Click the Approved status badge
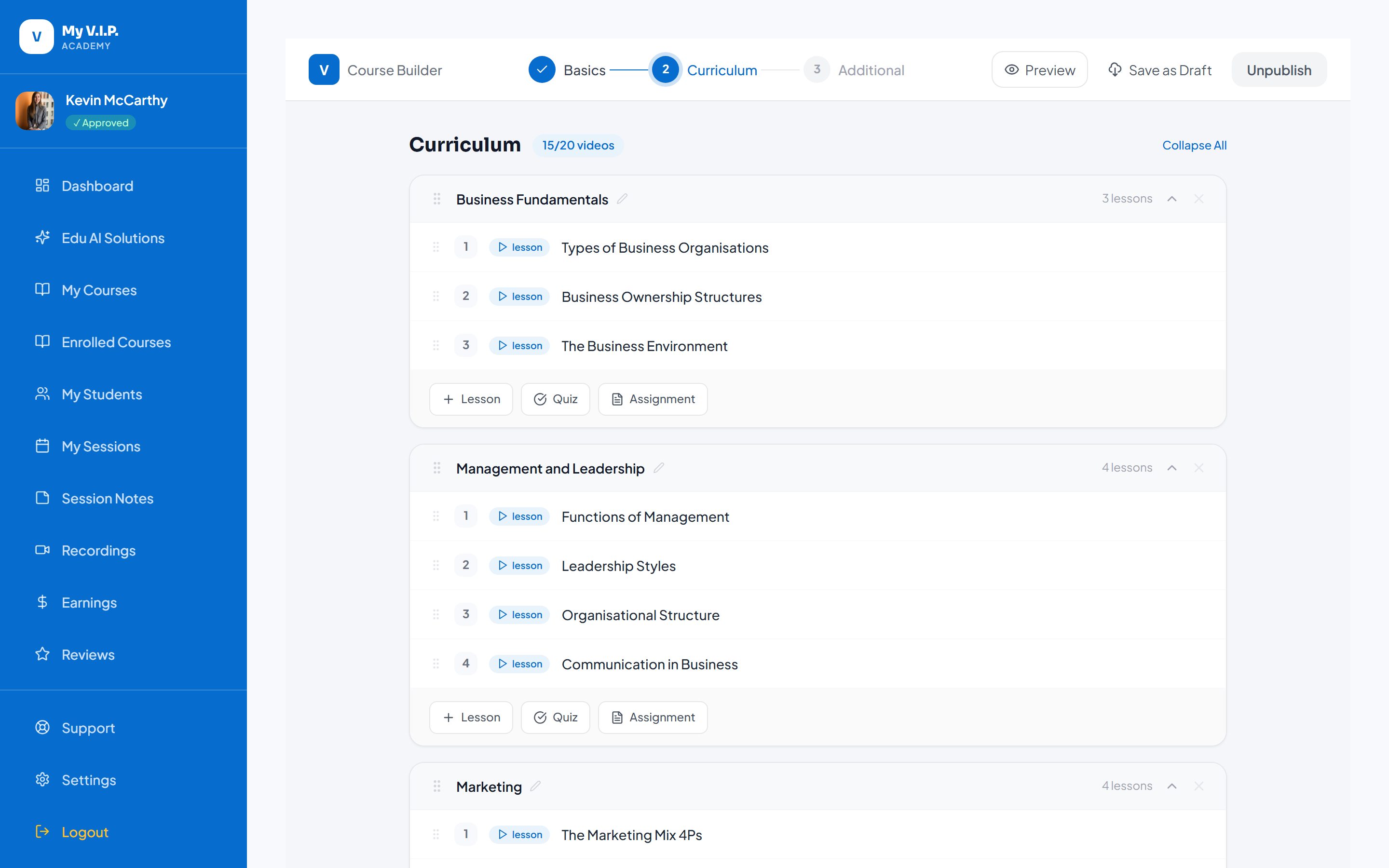 tap(100, 123)
